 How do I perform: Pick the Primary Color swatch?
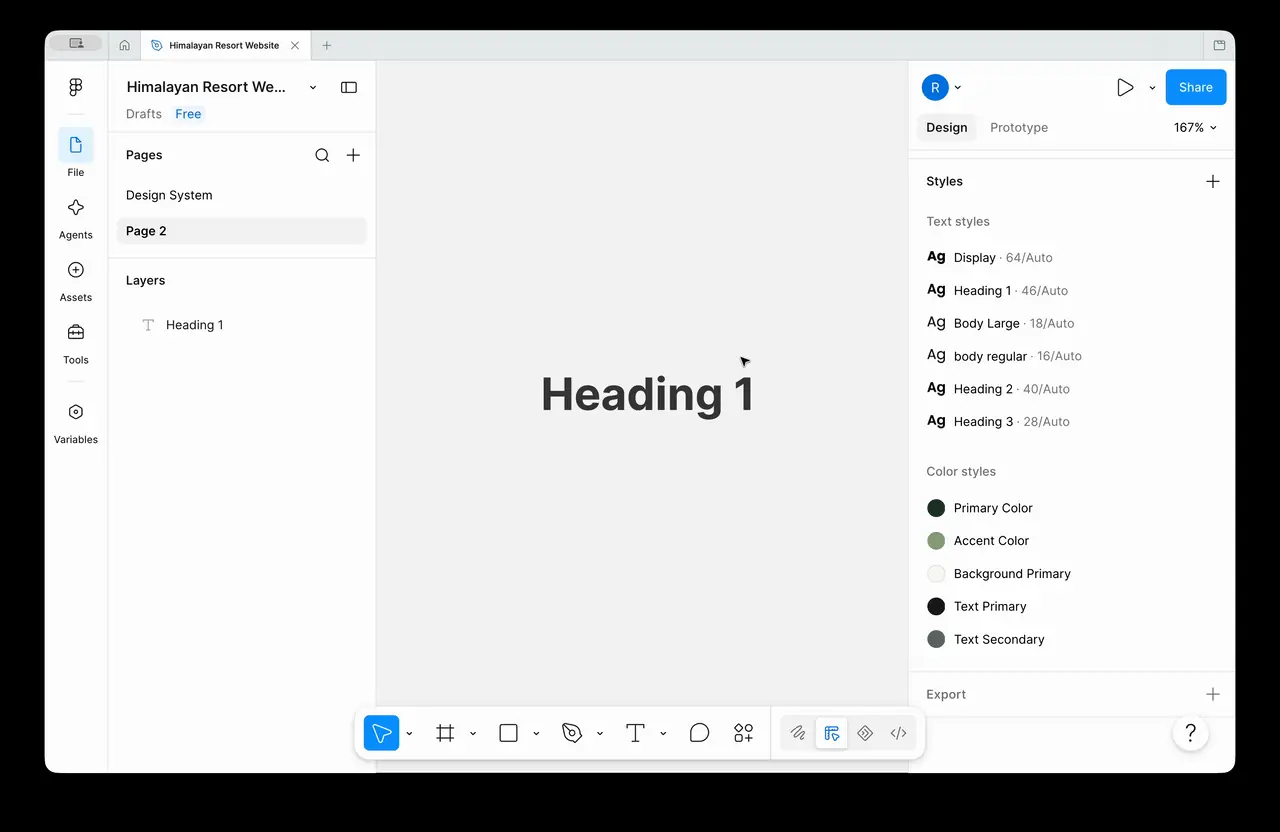936,508
